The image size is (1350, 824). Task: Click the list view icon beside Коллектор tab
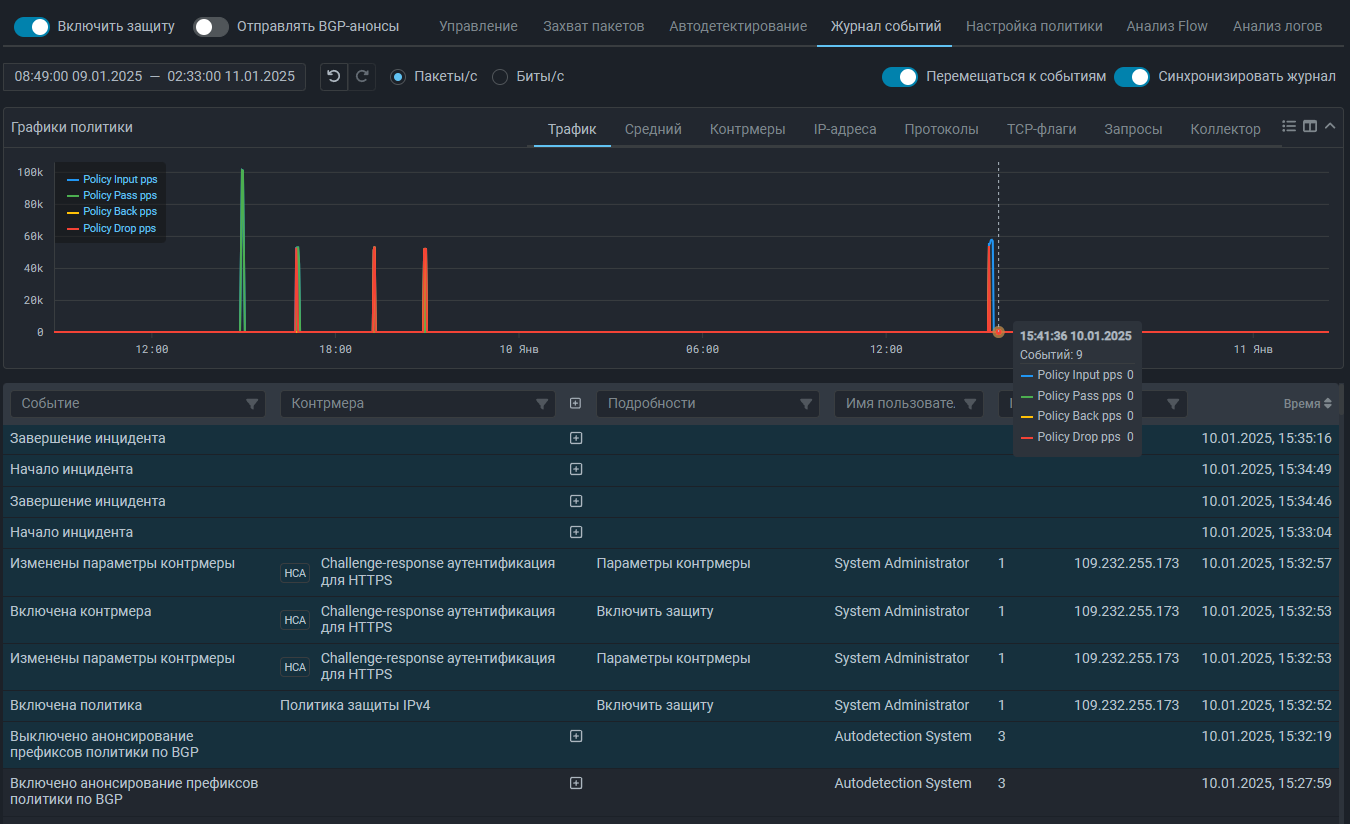point(1289,126)
